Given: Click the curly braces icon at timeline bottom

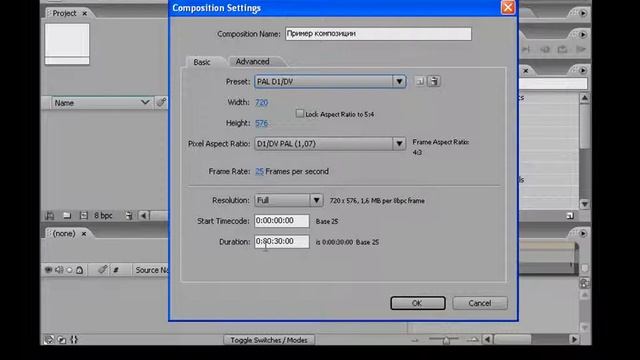Looking at the screenshot, I should pos(74,340).
